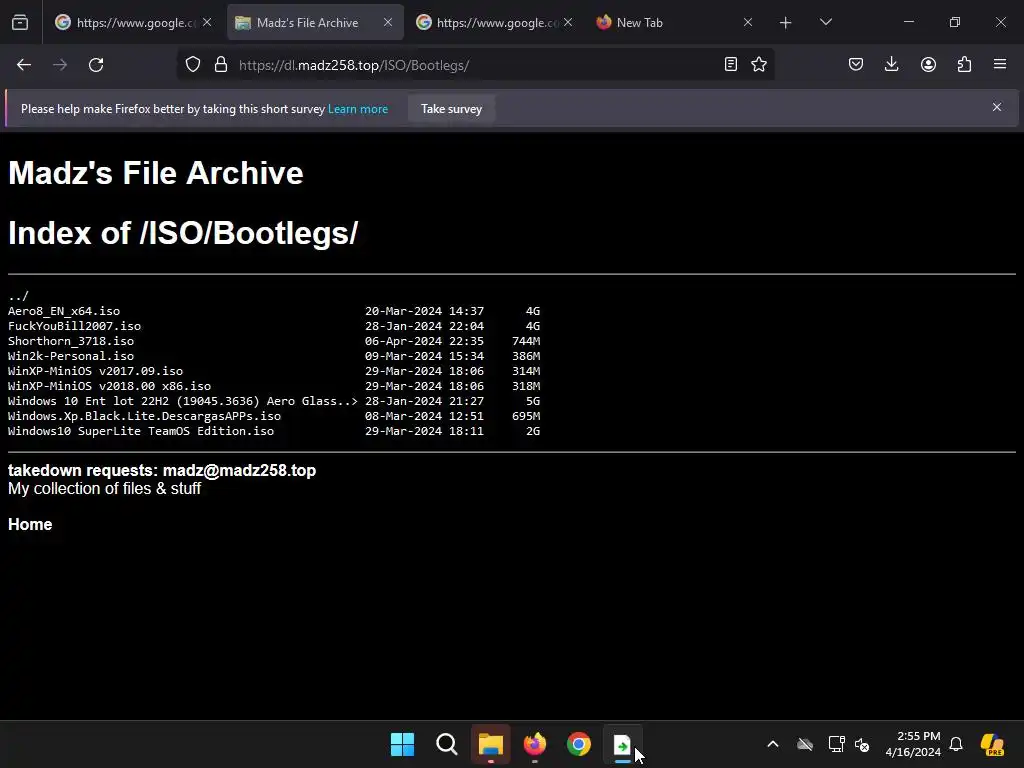Viewport: 1024px width, 768px height.
Task: Download Aero8_EN_x64.iso
Action: point(64,311)
